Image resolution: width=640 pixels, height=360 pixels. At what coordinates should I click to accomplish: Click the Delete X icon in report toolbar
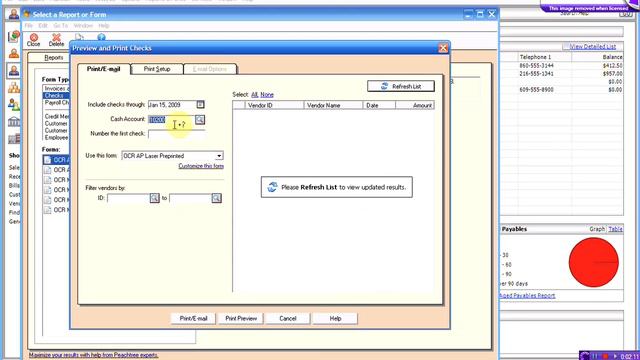pyautogui.click(x=56, y=38)
